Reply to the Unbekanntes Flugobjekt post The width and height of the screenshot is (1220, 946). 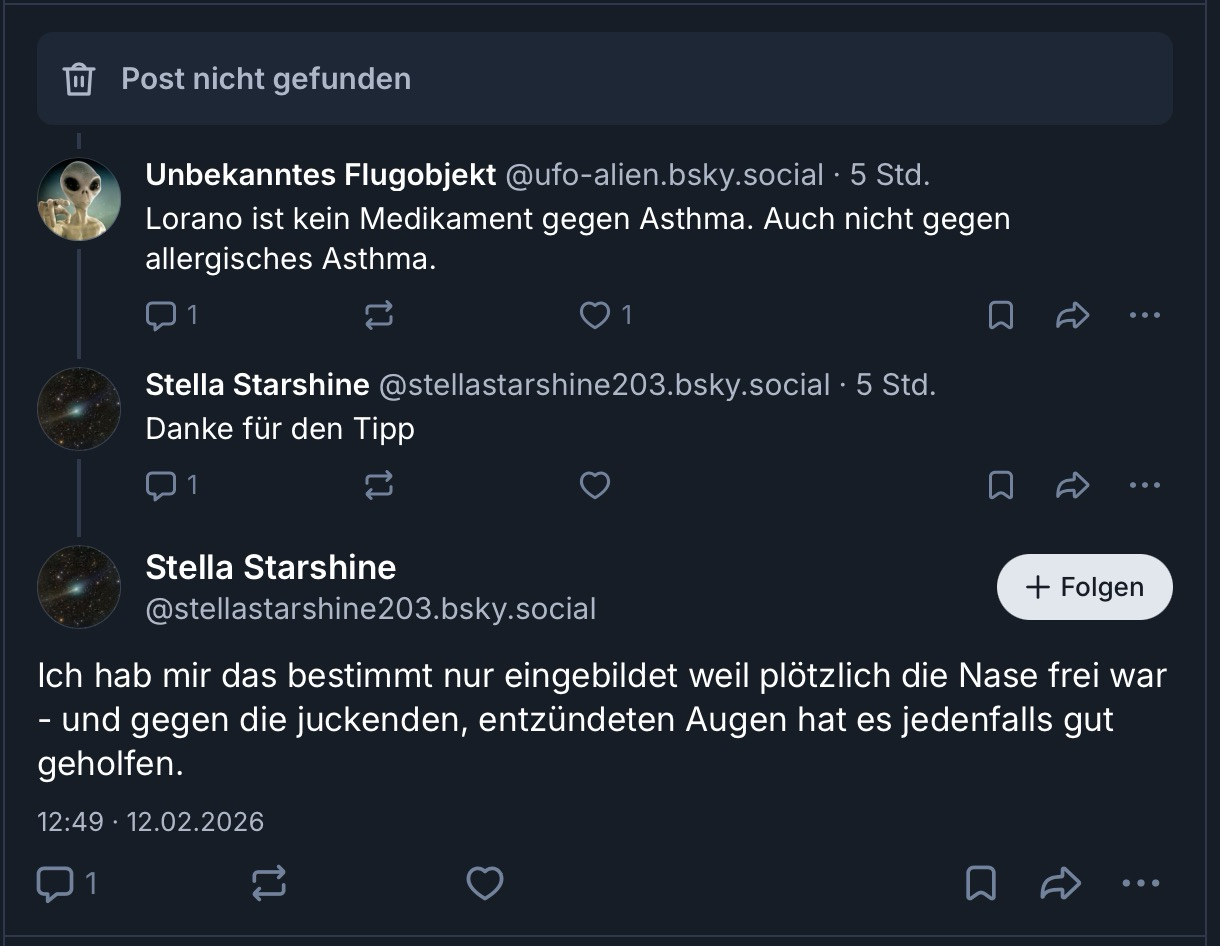[x=161, y=316]
